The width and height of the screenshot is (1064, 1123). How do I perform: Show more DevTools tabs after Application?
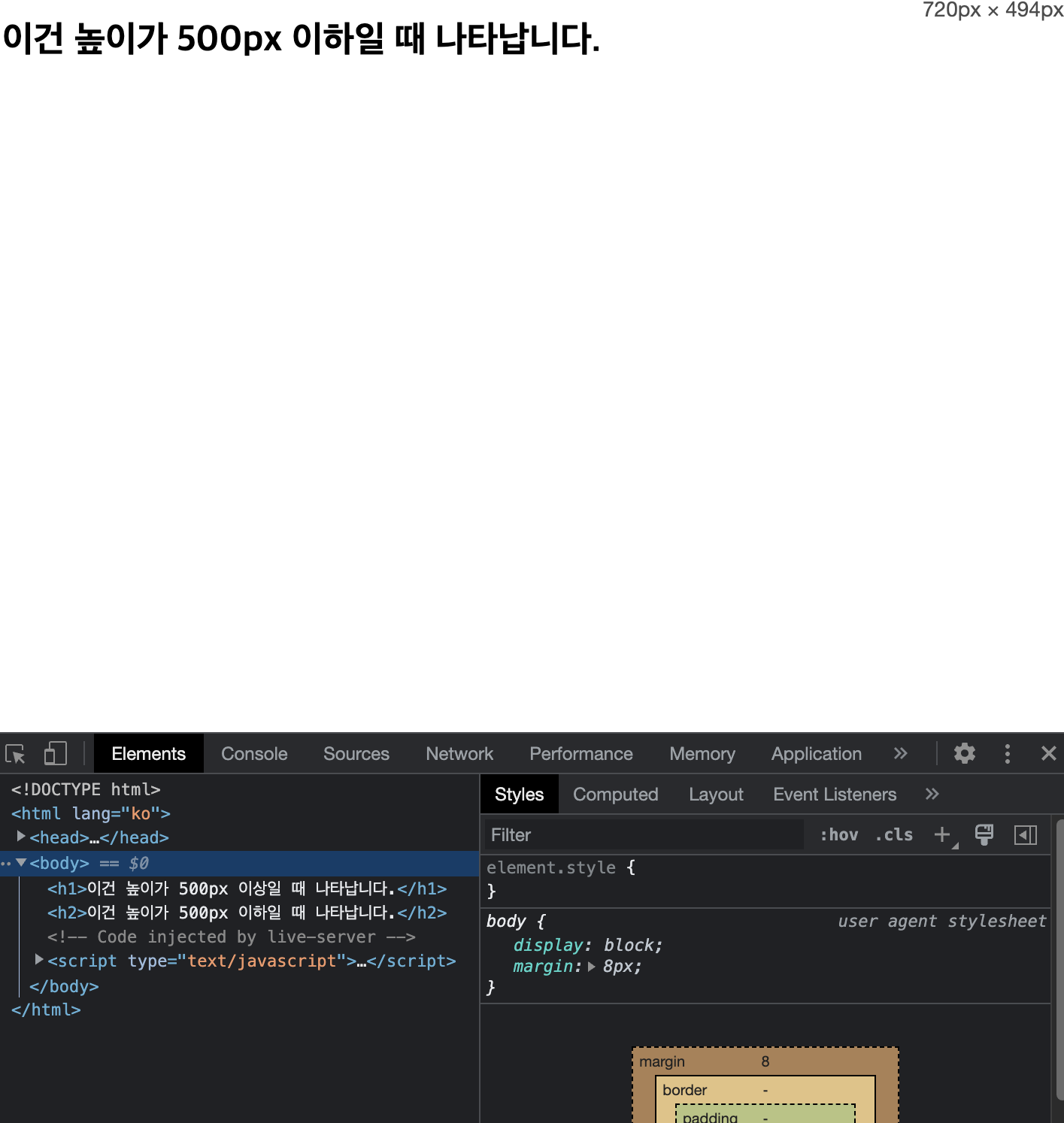click(x=900, y=753)
